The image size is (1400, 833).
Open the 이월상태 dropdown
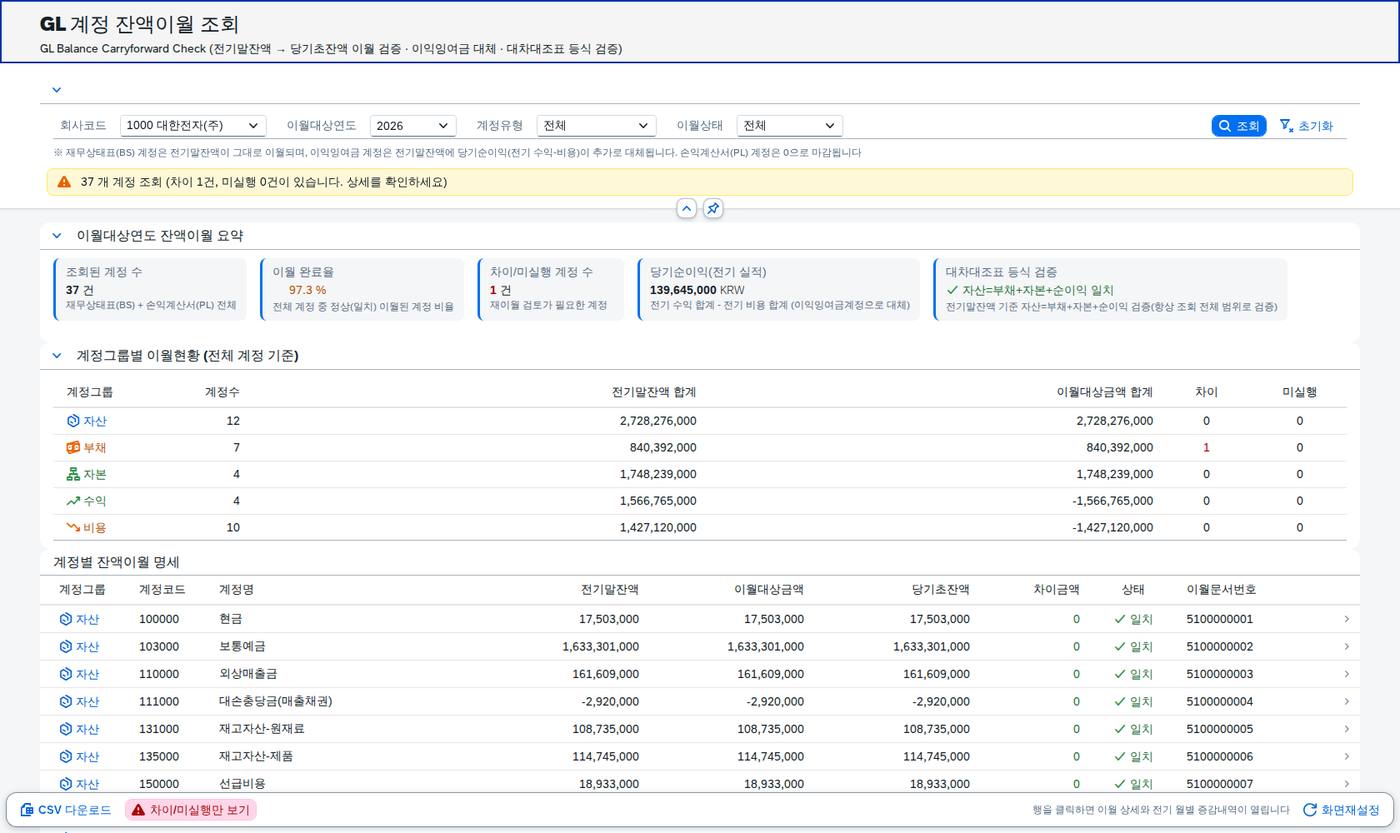click(789, 126)
